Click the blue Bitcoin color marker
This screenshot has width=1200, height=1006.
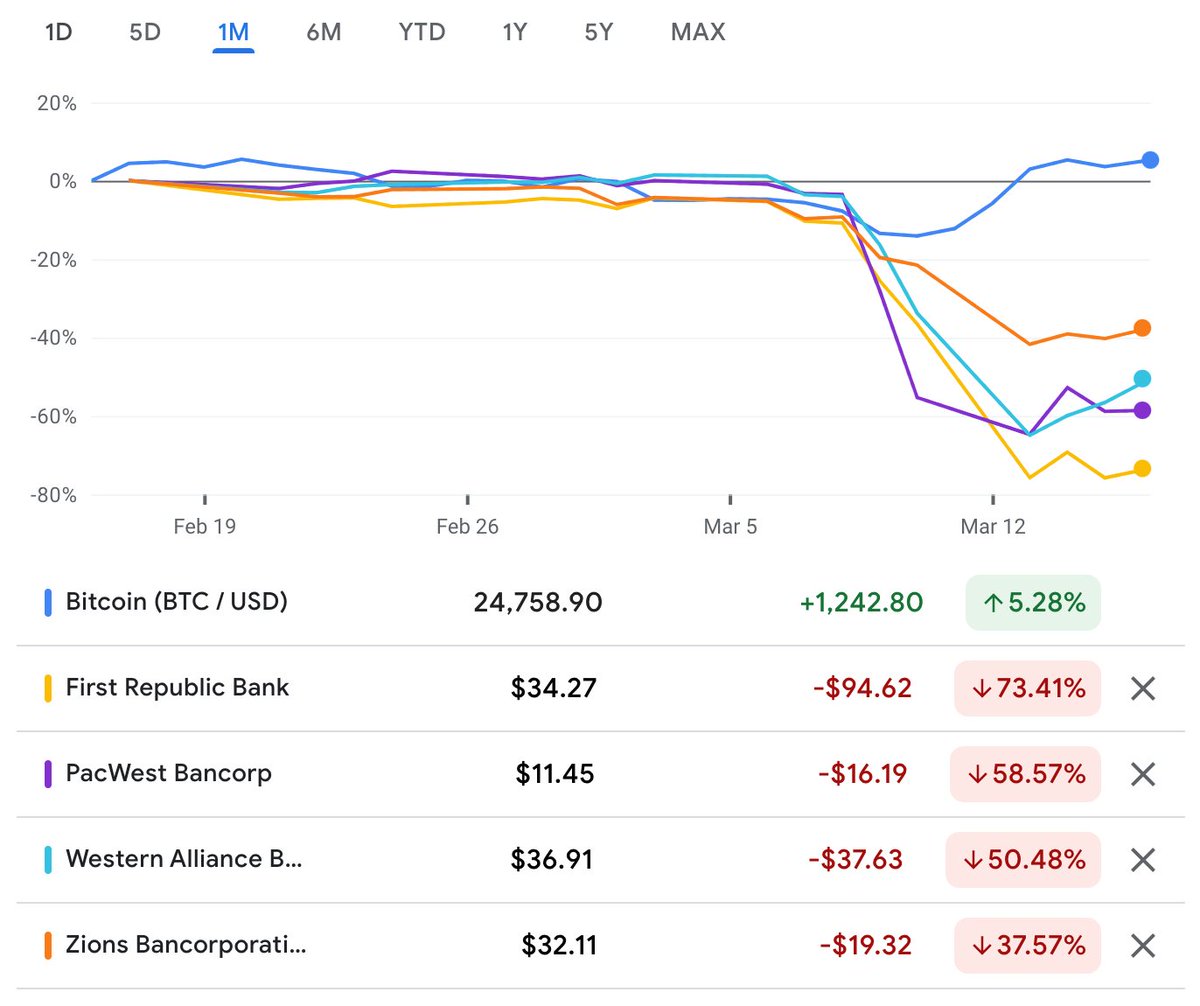coord(48,602)
